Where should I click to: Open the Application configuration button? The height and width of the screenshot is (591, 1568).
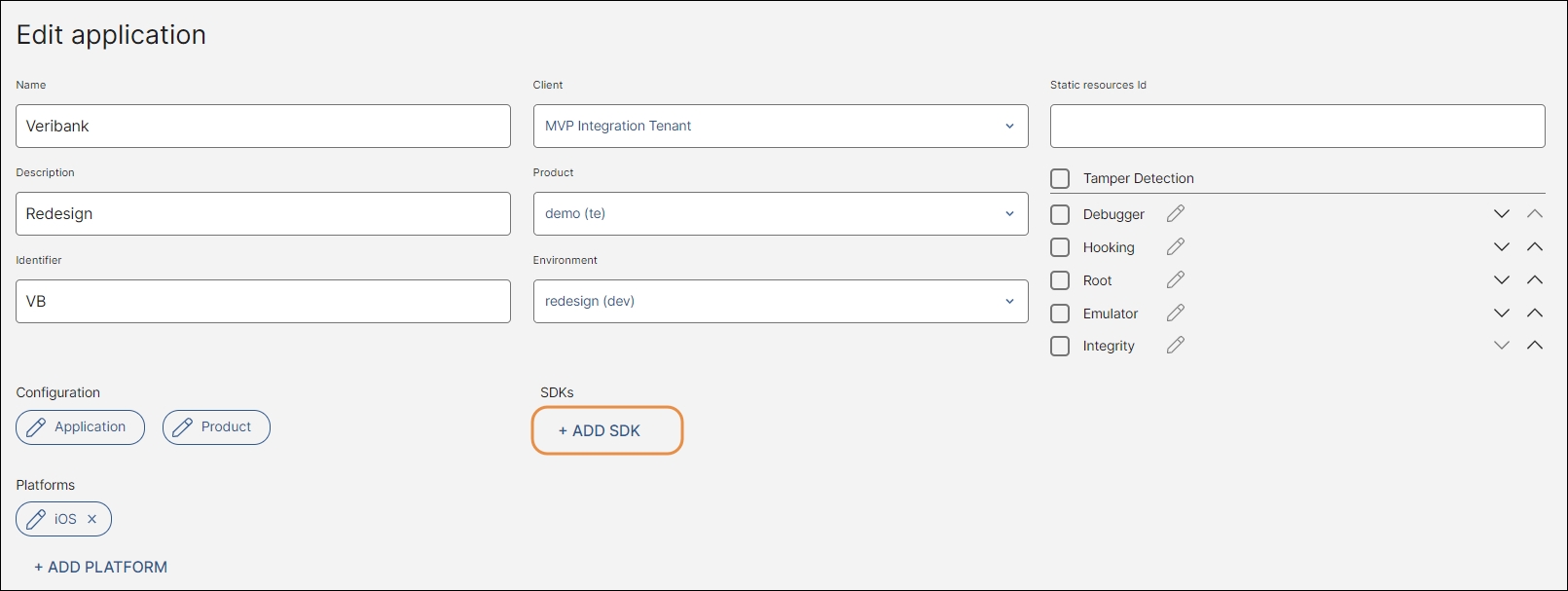[80, 427]
